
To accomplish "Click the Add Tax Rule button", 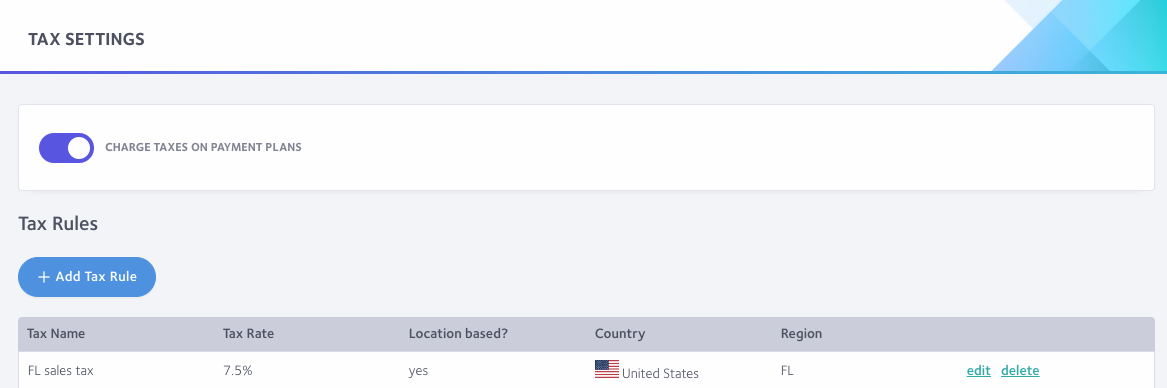I will [x=87, y=277].
